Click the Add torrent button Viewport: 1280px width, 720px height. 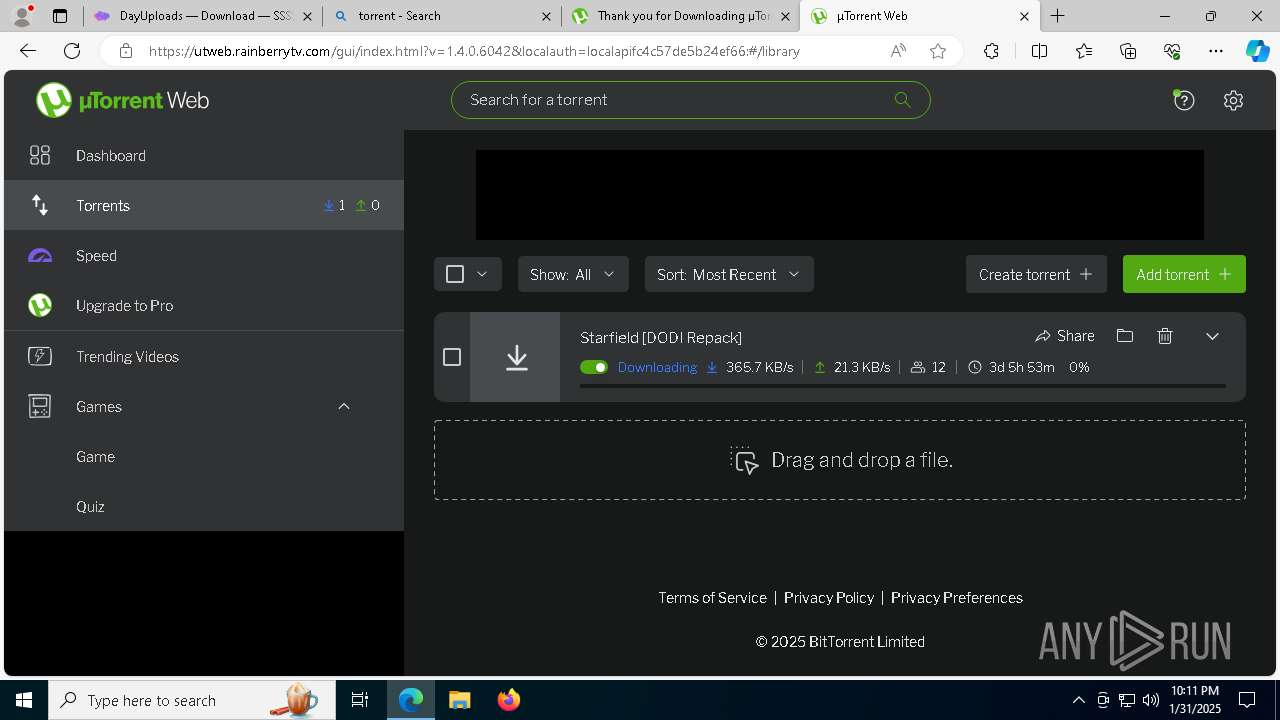[1184, 274]
